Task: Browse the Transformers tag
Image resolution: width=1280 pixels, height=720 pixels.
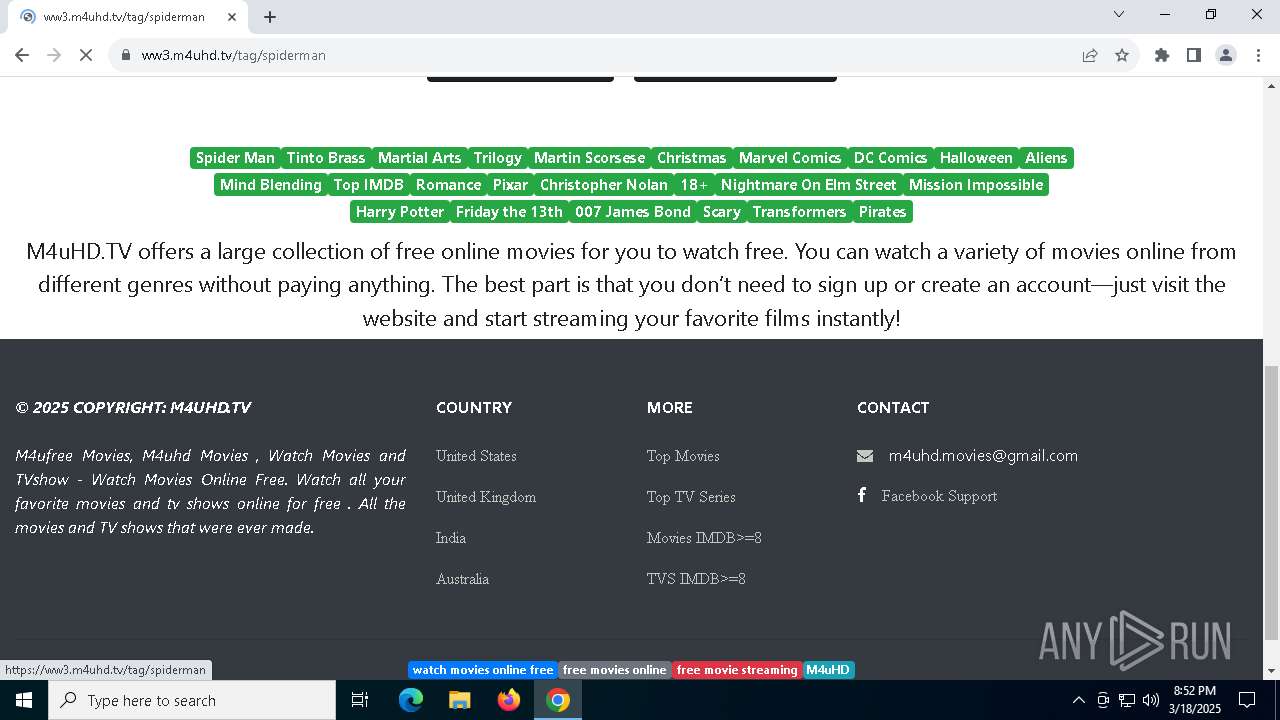Action: coord(800,212)
